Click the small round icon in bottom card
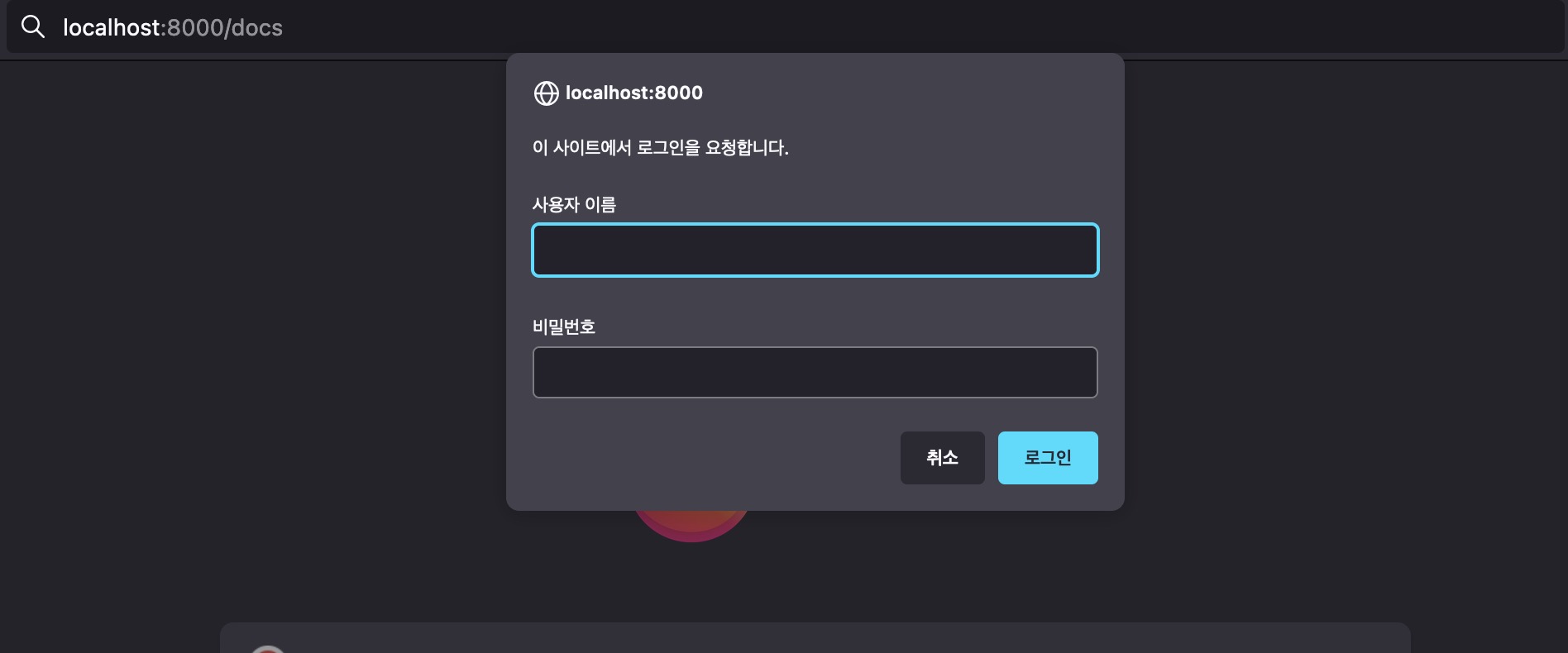1568x653 pixels. click(268, 649)
